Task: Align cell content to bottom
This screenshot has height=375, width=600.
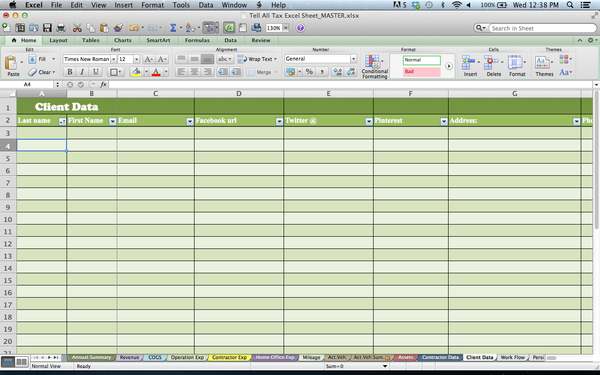Action: [207, 59]
